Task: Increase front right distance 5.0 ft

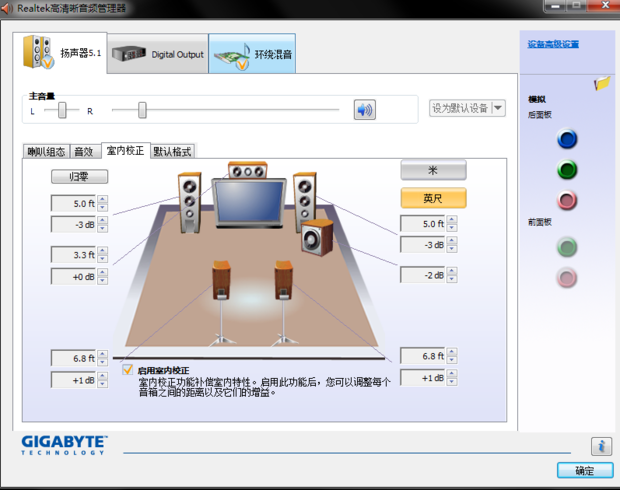Action: 452,219
